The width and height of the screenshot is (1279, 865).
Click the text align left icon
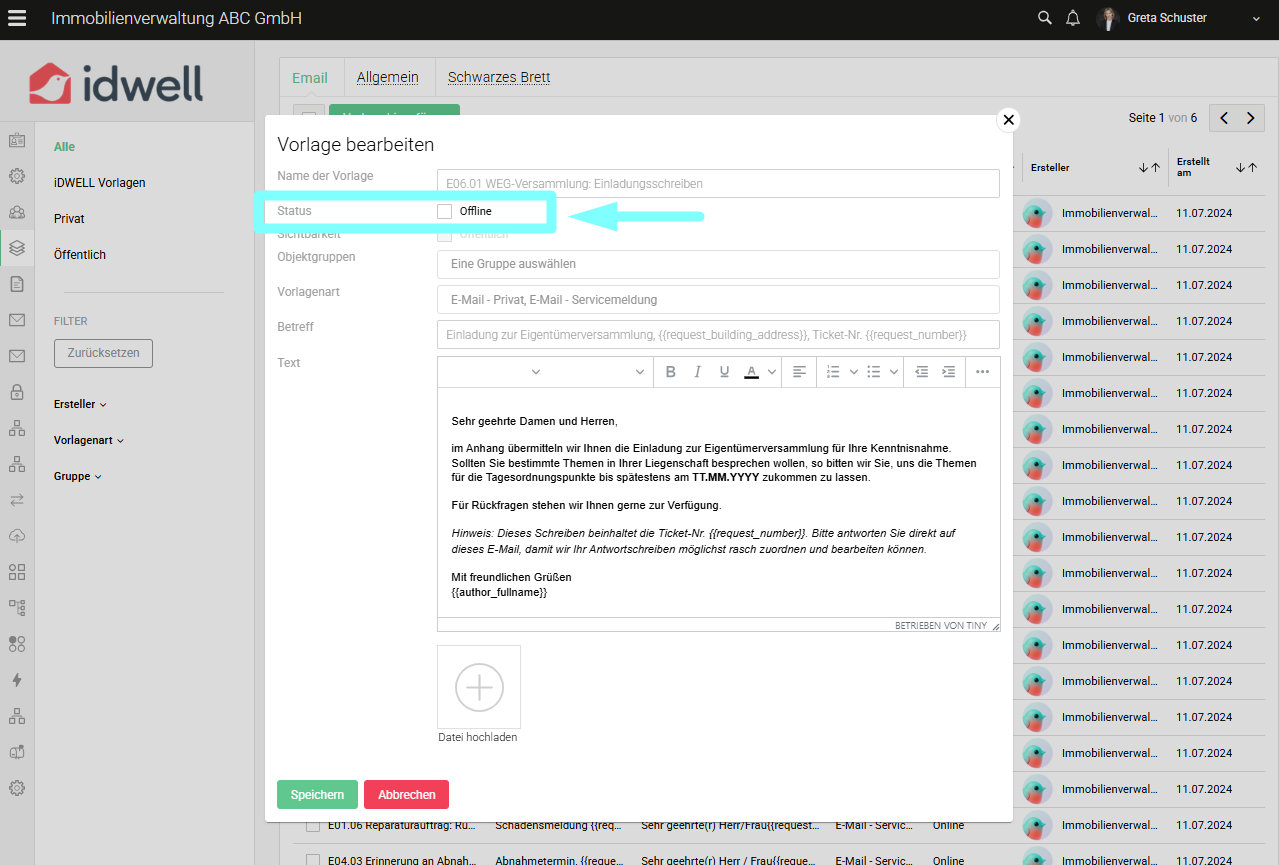click(x=799, y=372)
